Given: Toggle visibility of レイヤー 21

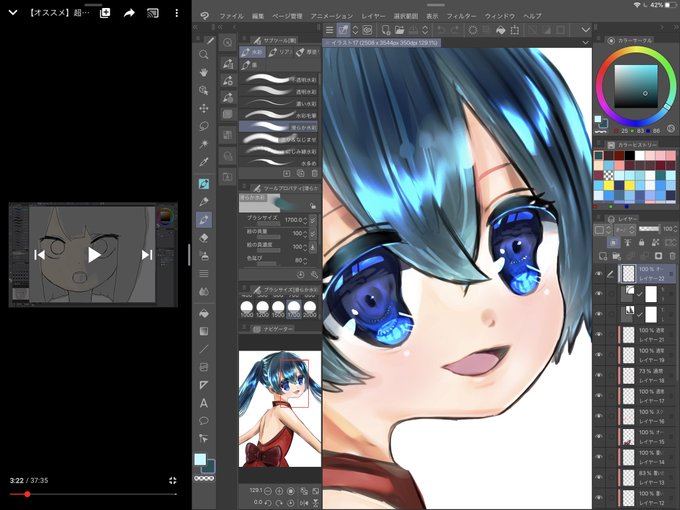Looking at the screenshot, I should pos(599,334).
